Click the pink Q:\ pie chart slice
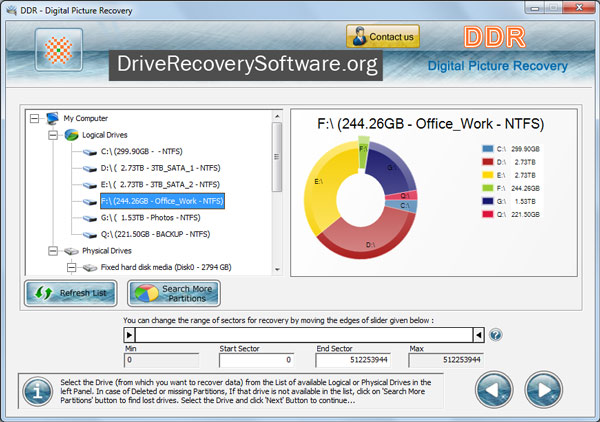 pos(404,196)
